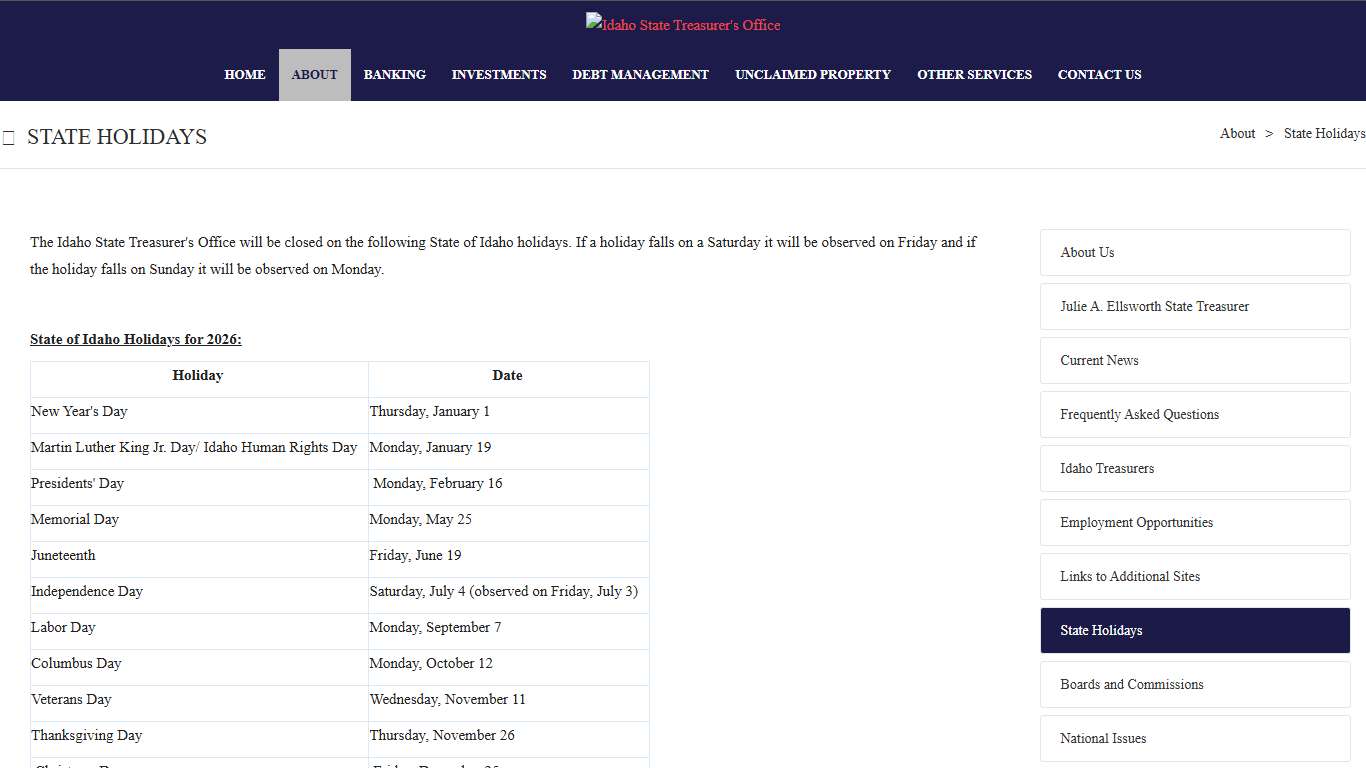Open DEBT MANAGEMENT page
1366x768 pixels.
coord(640,74)
